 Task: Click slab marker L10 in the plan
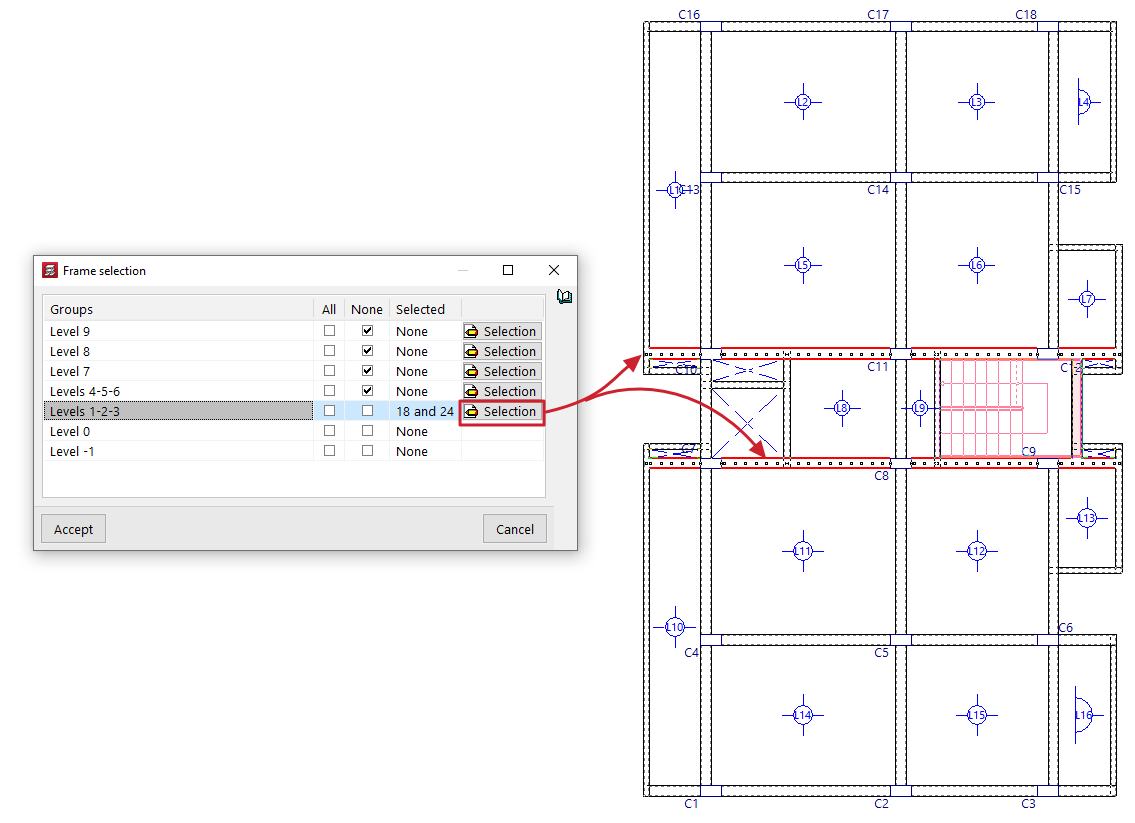[675, 627]
